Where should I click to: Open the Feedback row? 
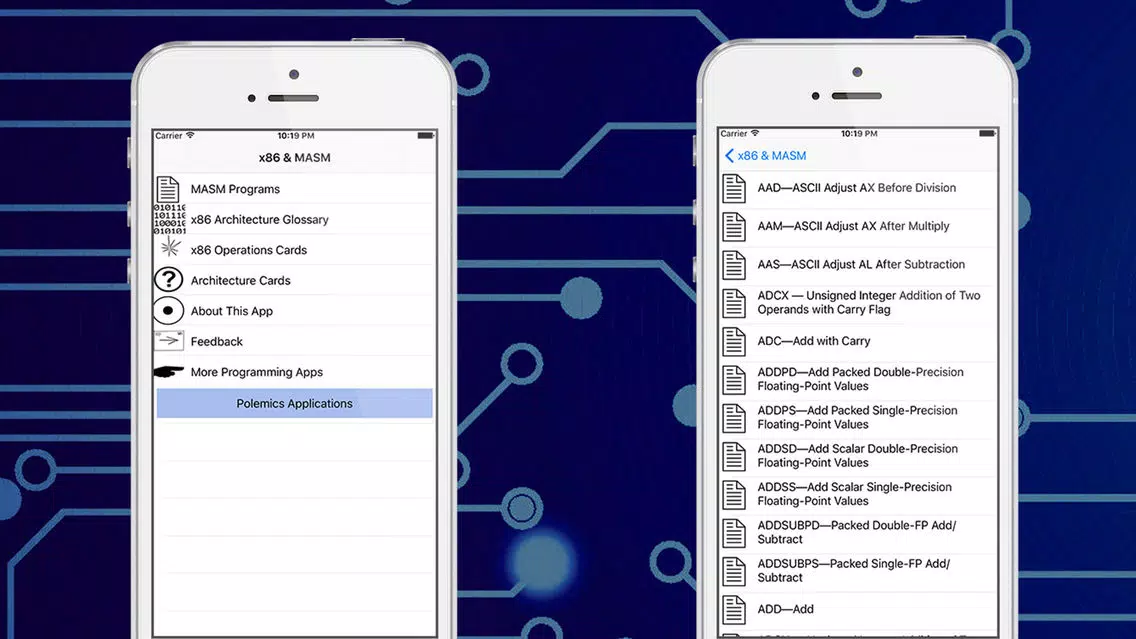(x=294, y=341)
